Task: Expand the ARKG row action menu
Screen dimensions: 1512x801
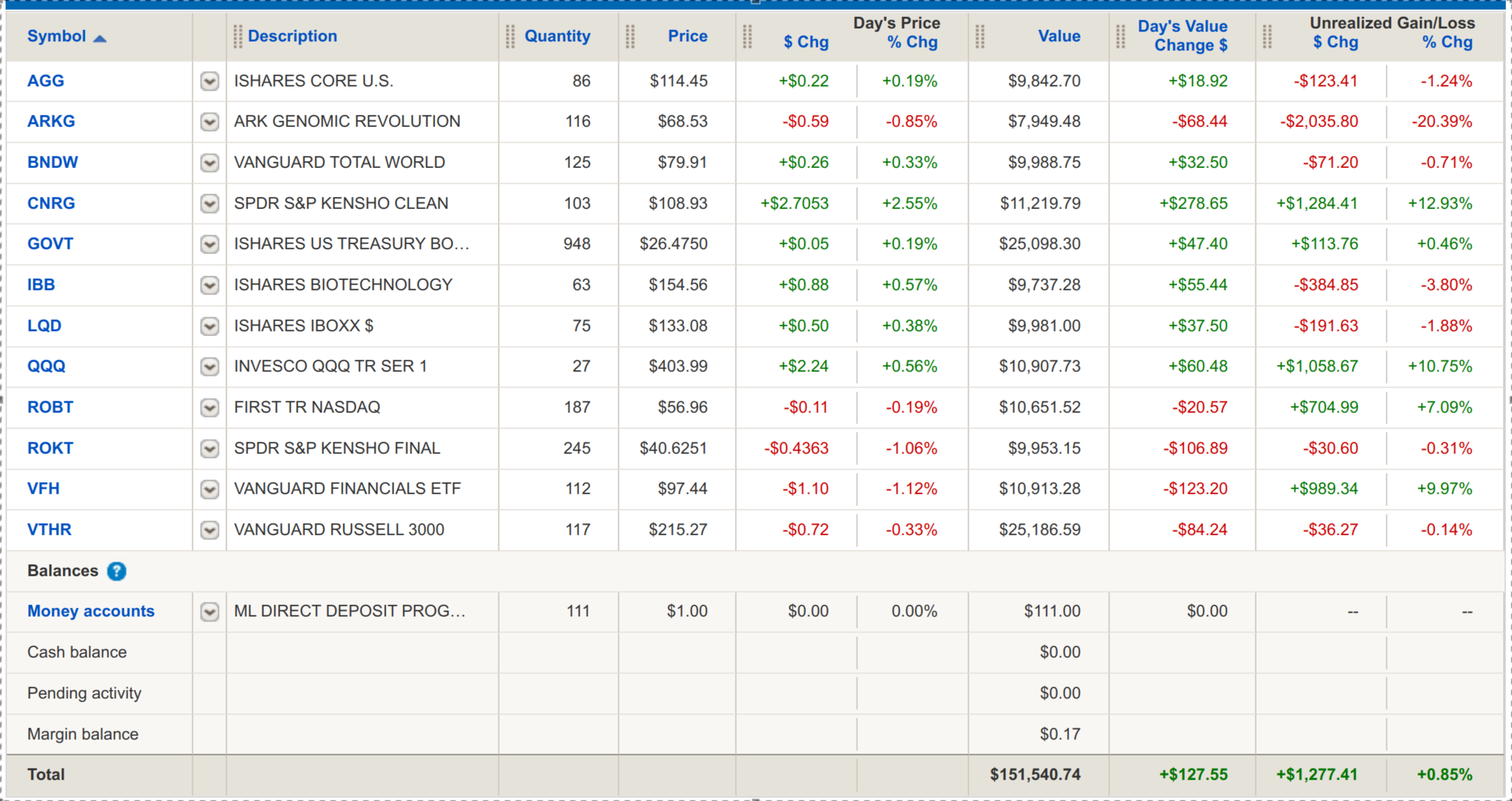Action: pos(209,122)
